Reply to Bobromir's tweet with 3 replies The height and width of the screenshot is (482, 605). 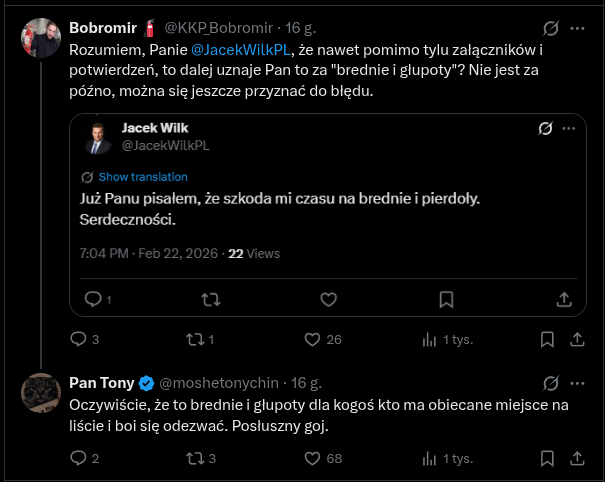coord(80,339)
